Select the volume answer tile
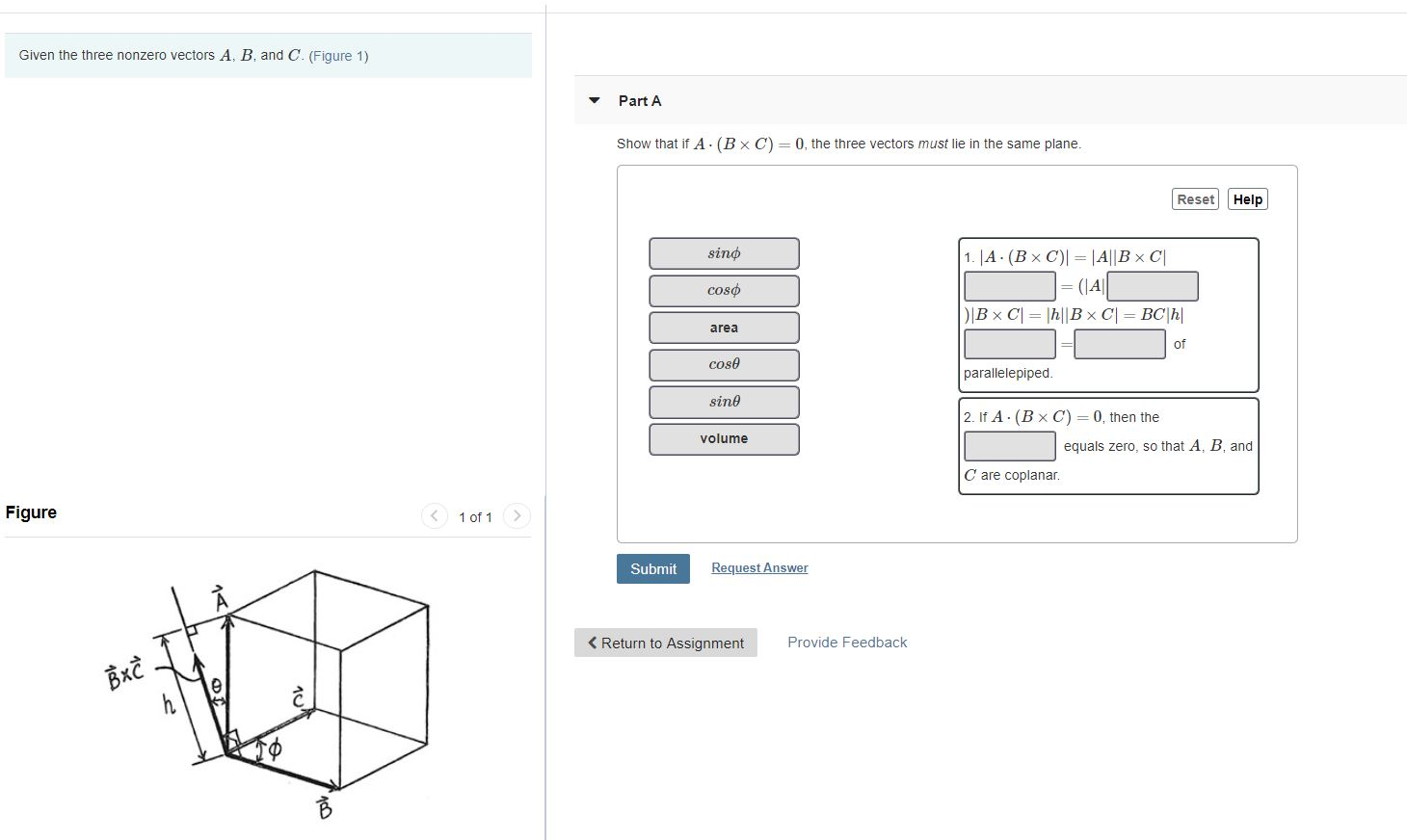Image resolution: width=1407 pixels, height=840 pixels. click(x=724, y=438)
